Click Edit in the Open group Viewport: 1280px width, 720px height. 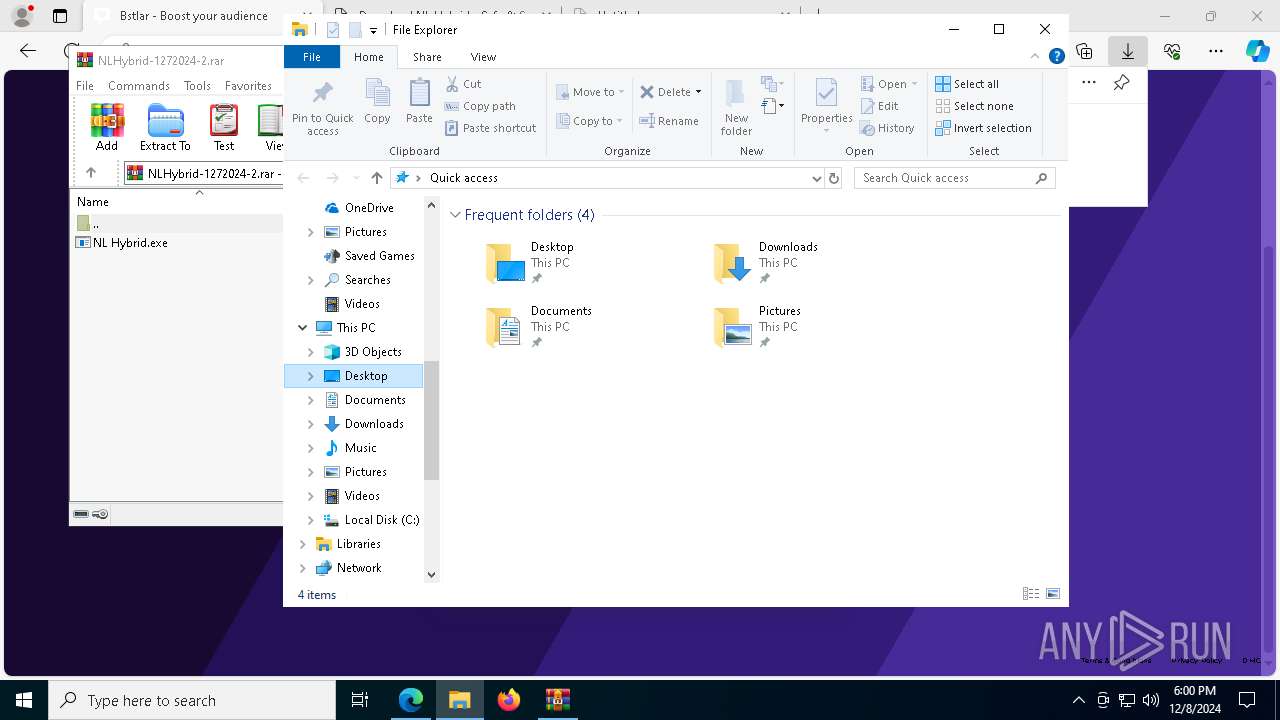point(879,106)
